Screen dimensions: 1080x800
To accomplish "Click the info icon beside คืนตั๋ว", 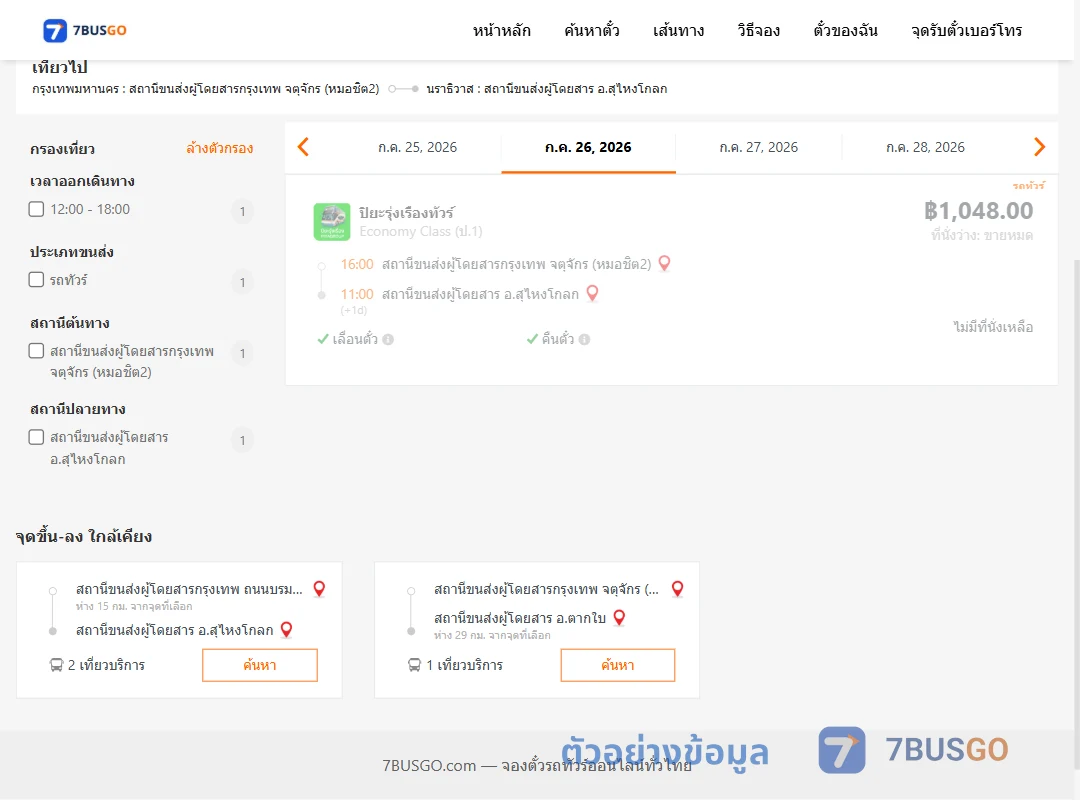I will 585,339.
